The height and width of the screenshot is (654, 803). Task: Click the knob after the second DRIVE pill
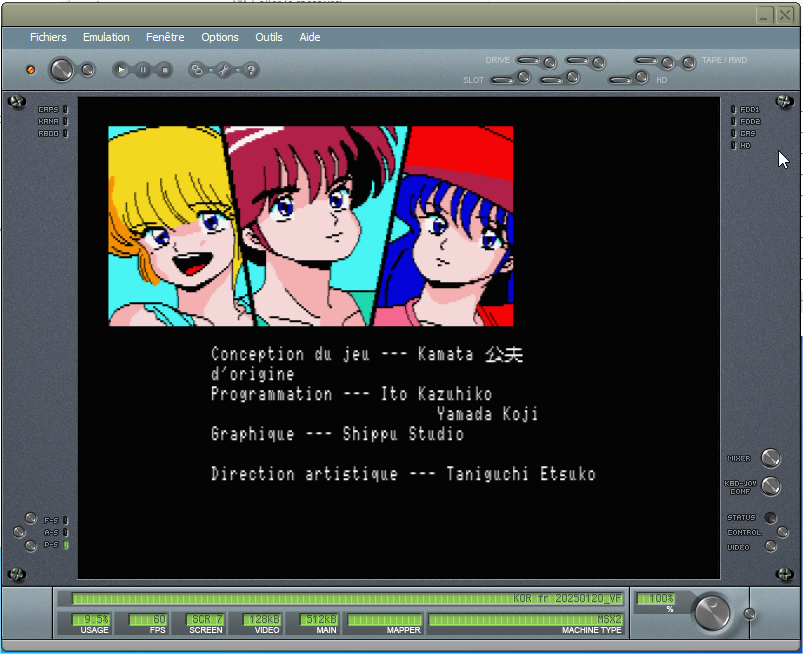tap(599, 62)
